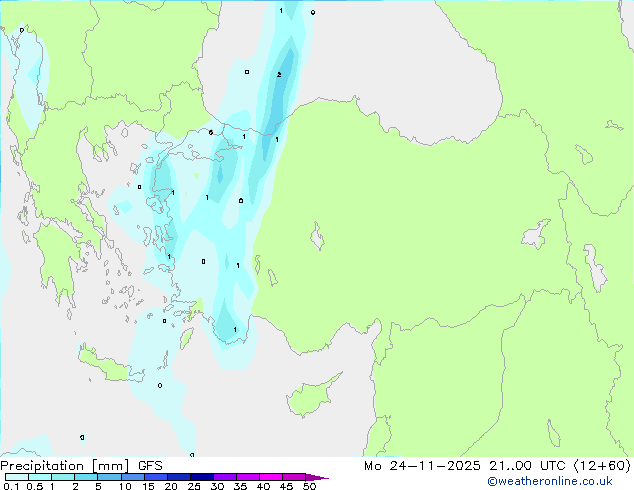Click the 15–20 mm legend swatch
Image resolution: width=634 pixels, height=490 pixels.
click(x=155, y=477)
